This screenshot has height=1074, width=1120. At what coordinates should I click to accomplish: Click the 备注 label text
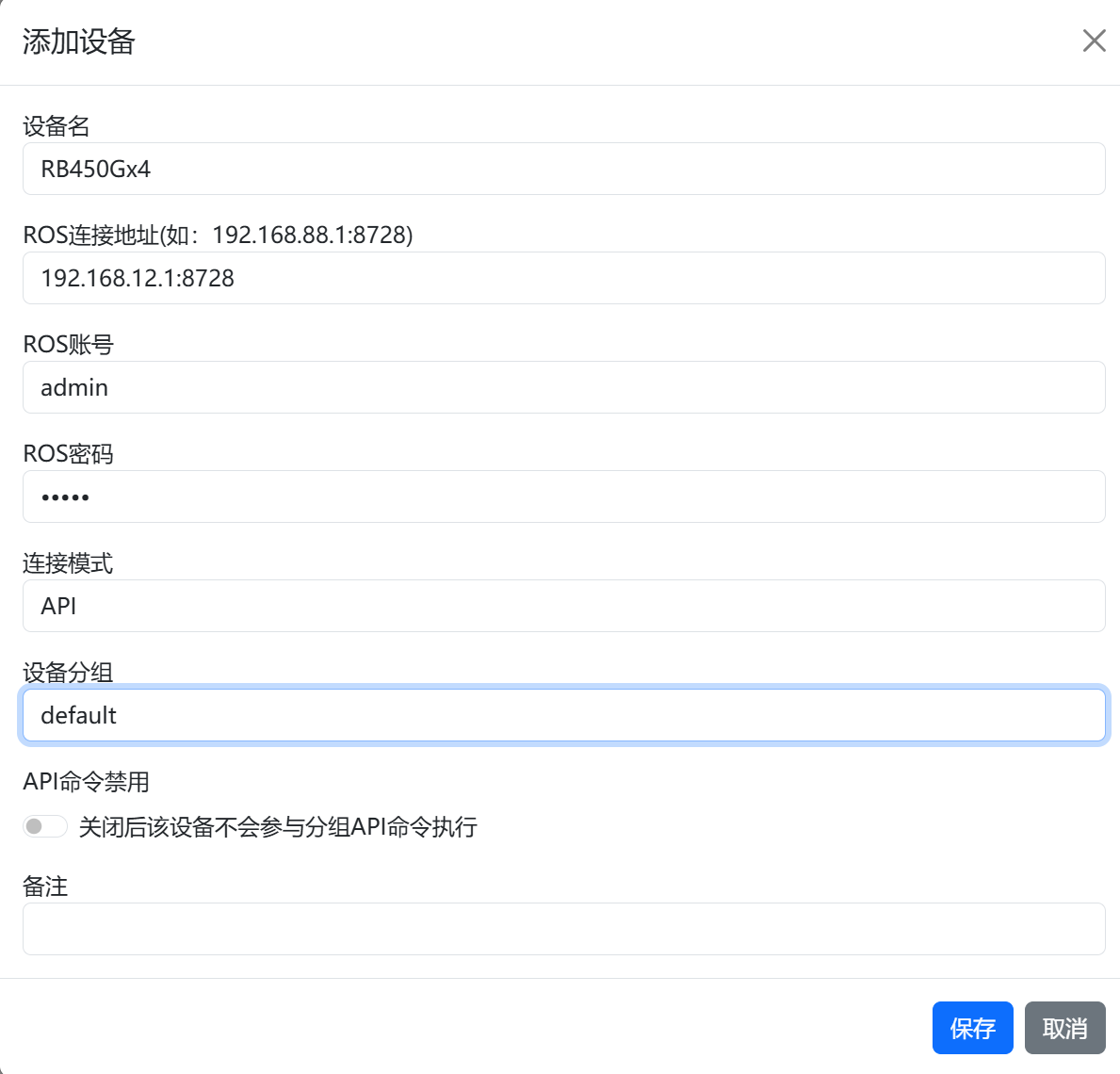pyautogui.click(x=45, y=887)
